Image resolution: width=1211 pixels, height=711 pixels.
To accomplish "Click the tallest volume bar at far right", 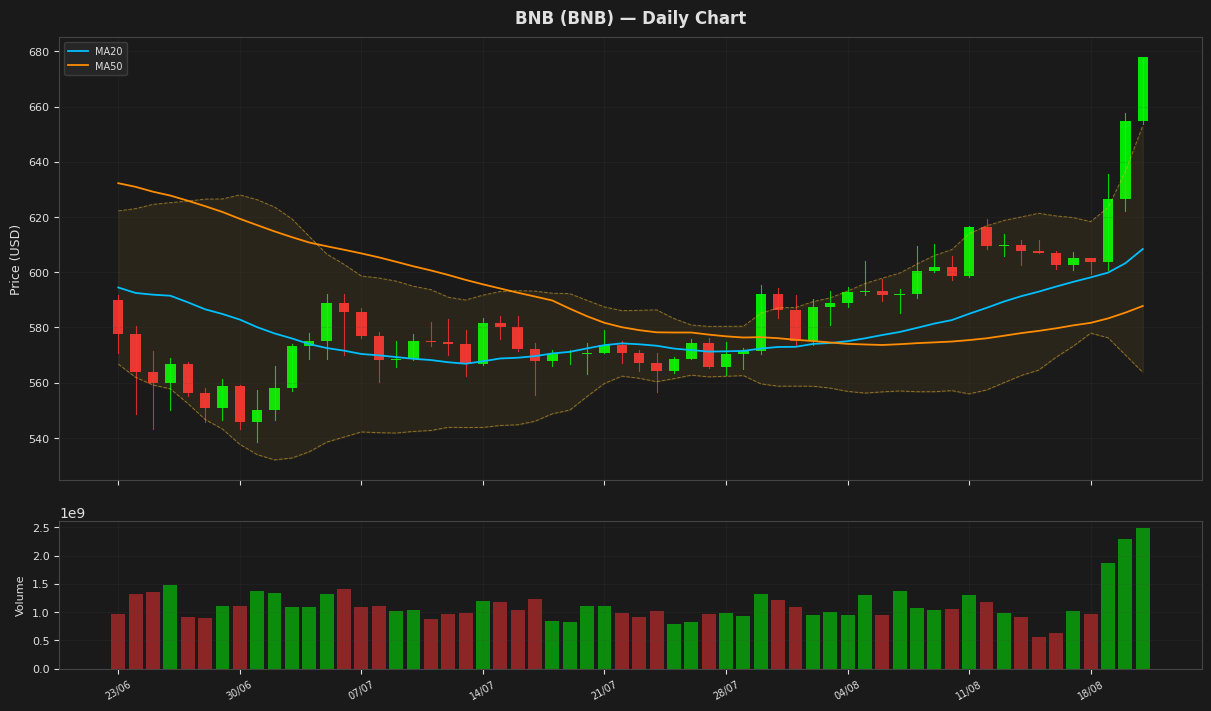I will pos(1143,598).
